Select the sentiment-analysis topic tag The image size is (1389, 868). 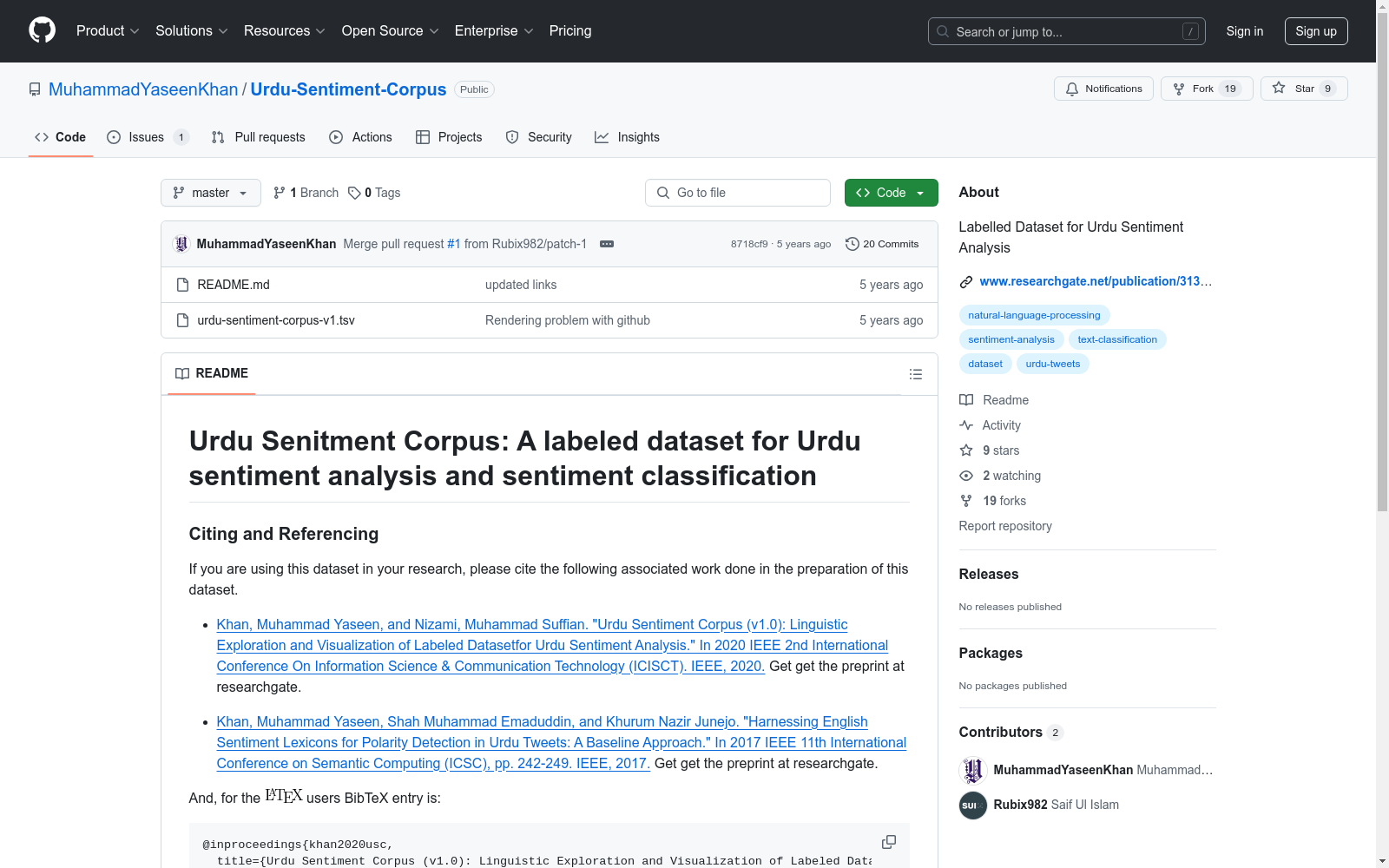(1011, 339)
